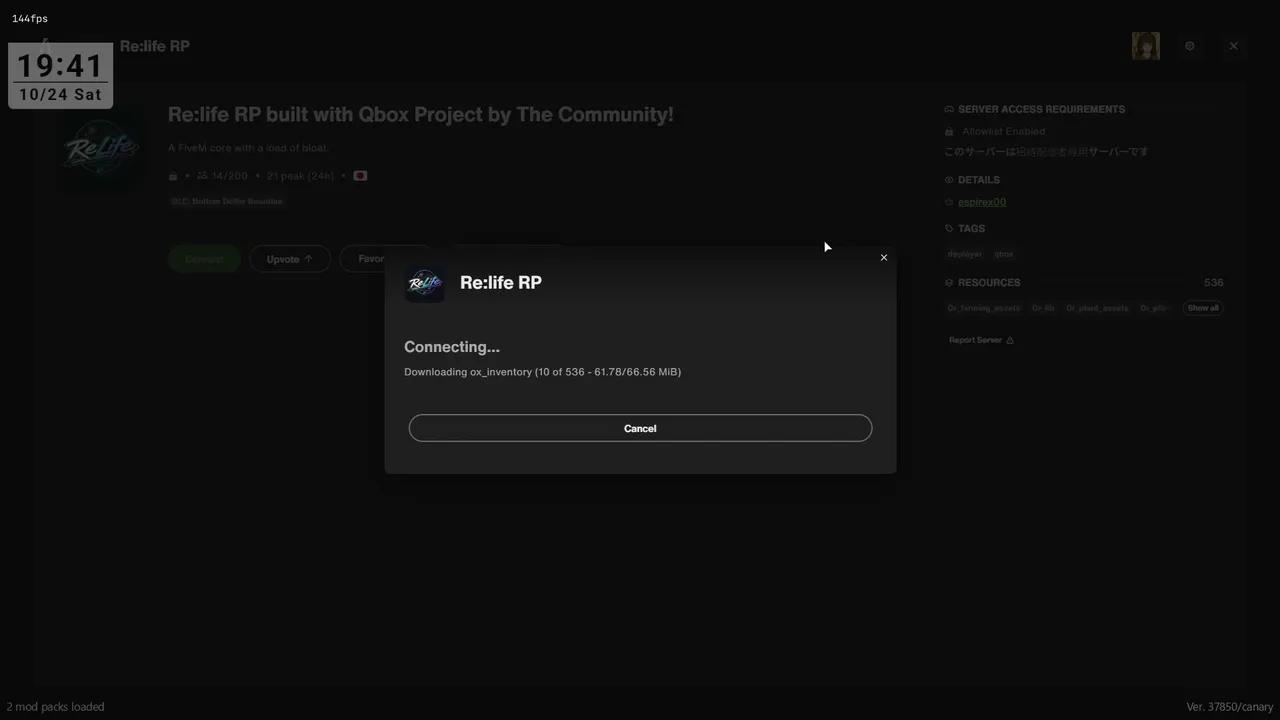Select the deployer tag
Viewport: 1280px width, 720px height.
(965, 254)
